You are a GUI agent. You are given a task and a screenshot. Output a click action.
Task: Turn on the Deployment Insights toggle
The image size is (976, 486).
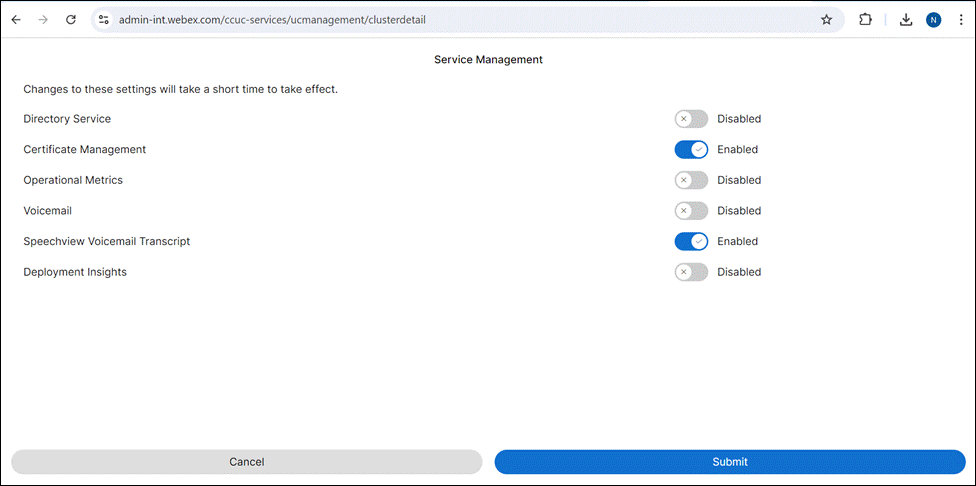pos(691,272)
